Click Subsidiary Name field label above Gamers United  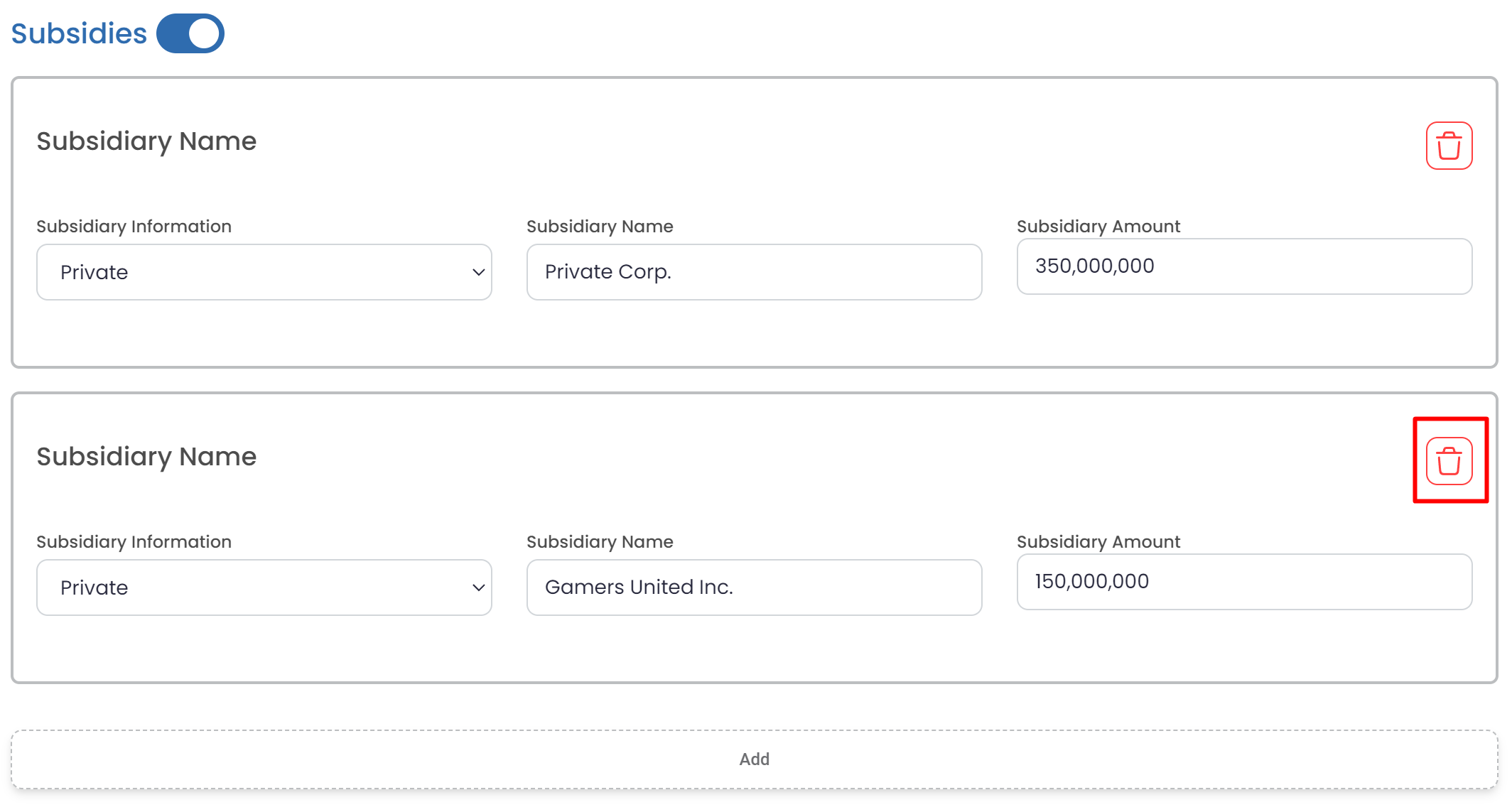point(600,542)
